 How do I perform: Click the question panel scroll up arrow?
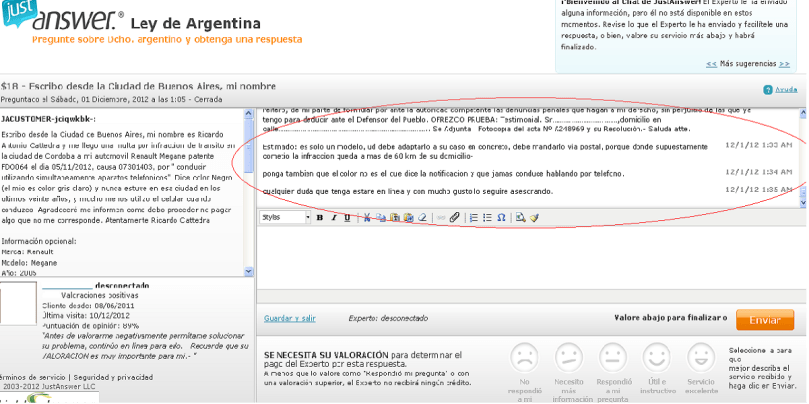point(249,113)
